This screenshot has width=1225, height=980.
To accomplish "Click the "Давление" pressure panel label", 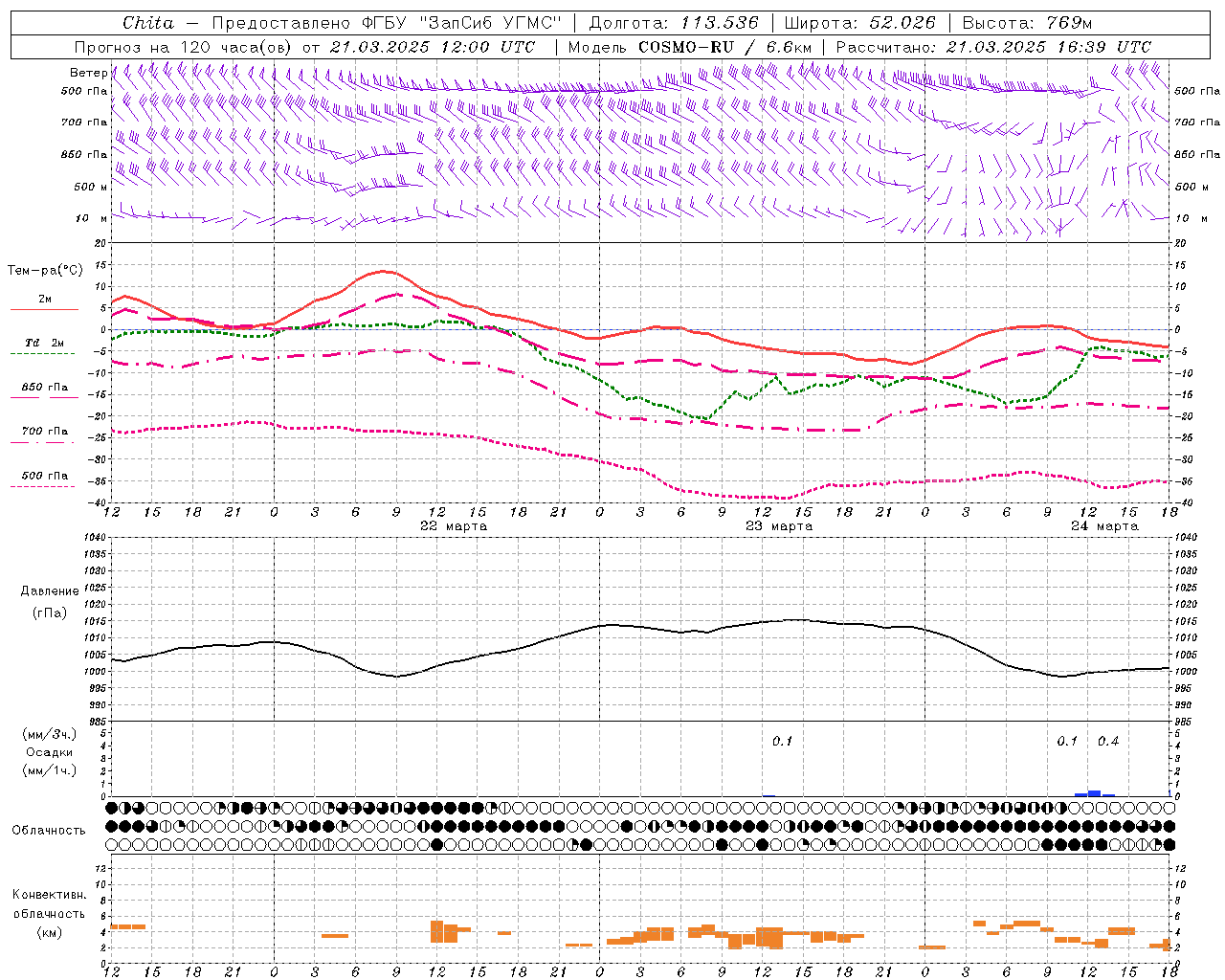I will click(50, 591).
